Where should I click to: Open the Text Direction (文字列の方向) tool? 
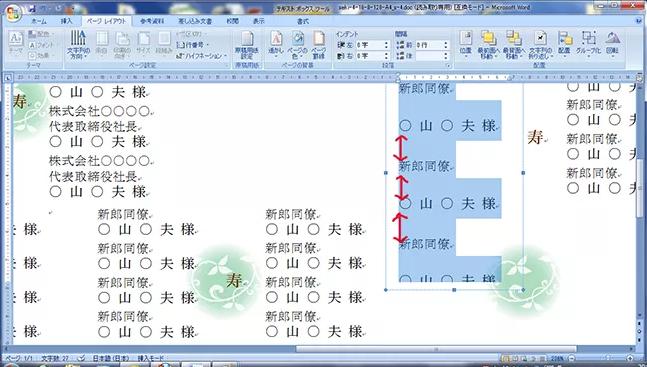pyautogui.click(x=78, y=44)
